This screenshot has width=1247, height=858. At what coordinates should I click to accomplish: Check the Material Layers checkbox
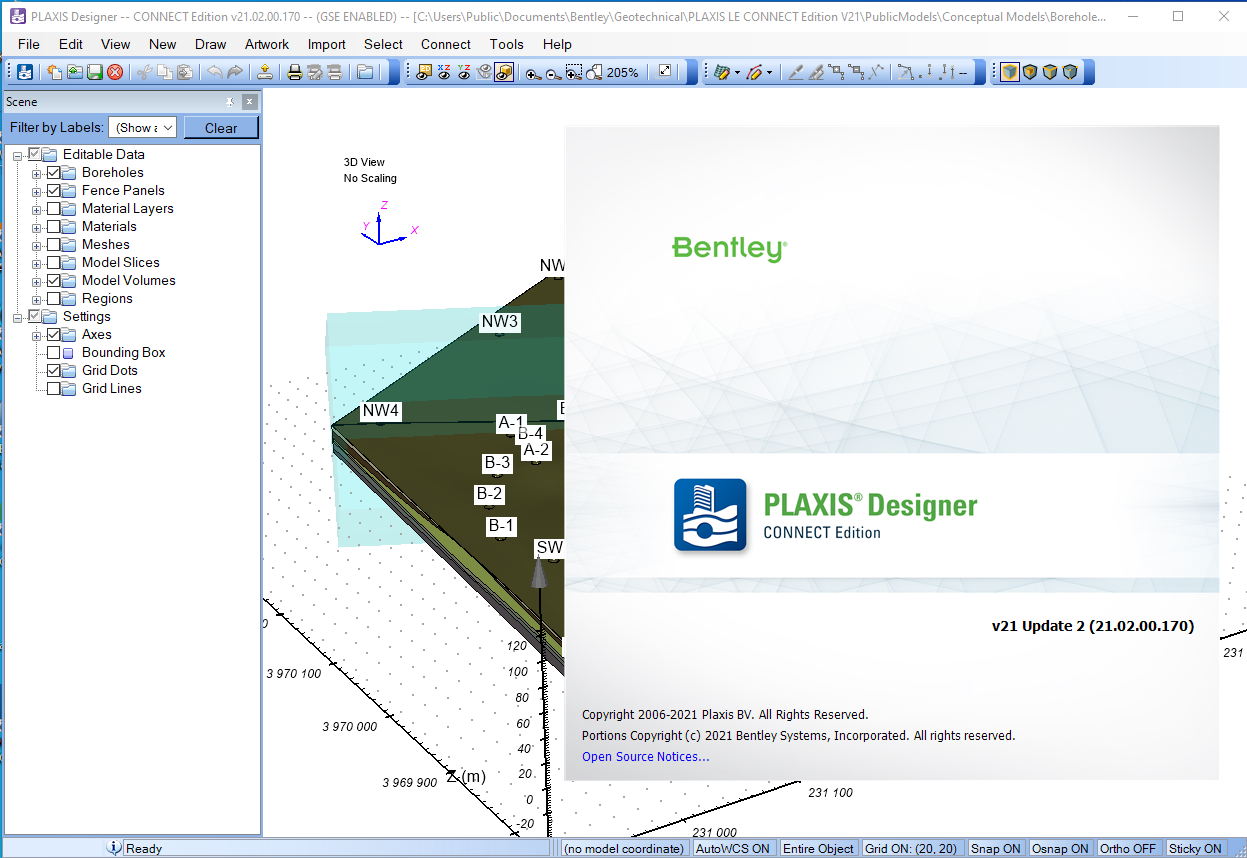point(54,209)
